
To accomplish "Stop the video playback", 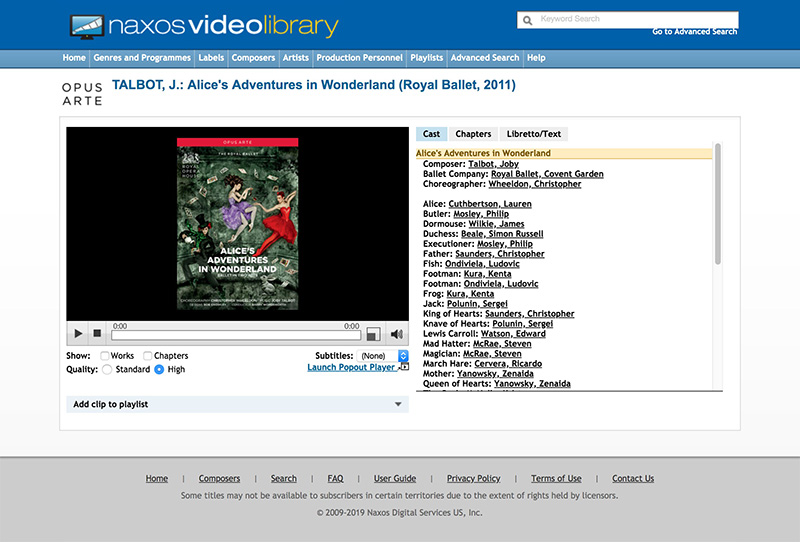I will pos(97,333).
